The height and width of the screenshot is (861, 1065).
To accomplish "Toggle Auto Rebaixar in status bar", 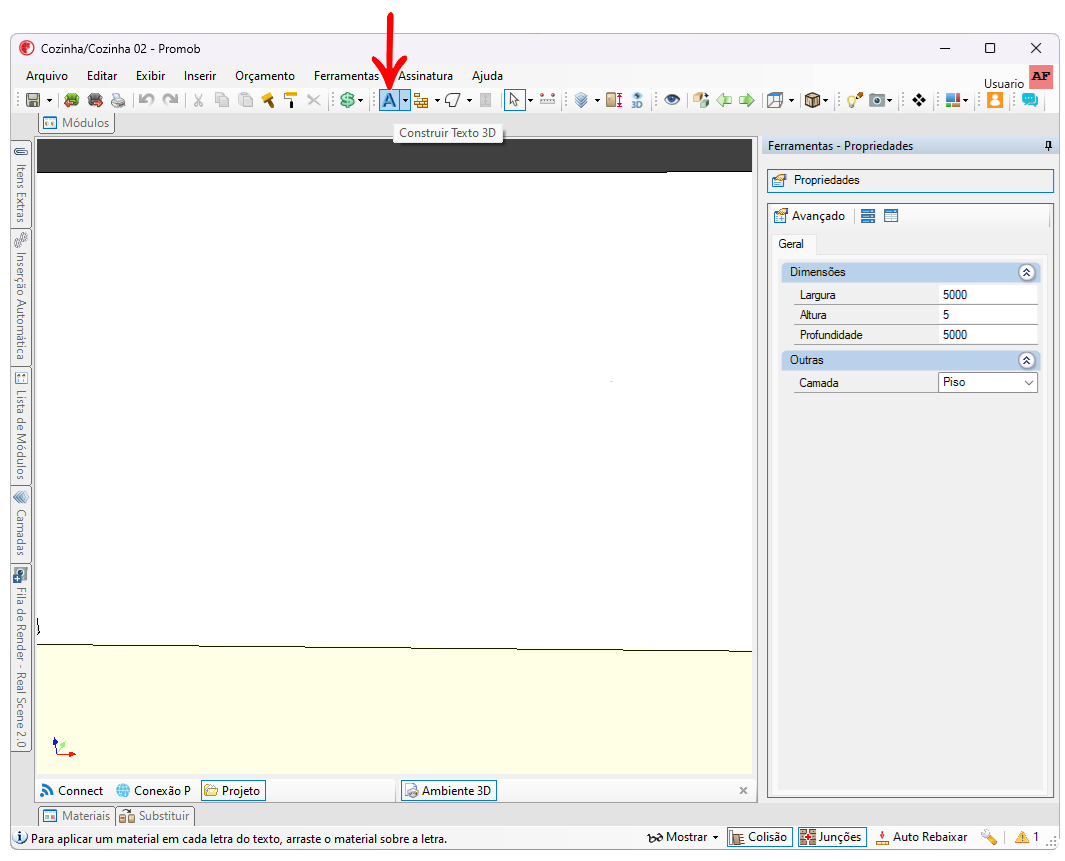I will 922,837.
